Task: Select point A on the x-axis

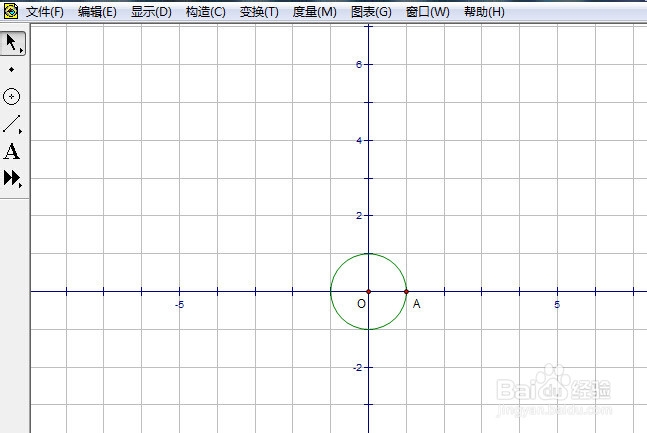Action: [406, 291]
